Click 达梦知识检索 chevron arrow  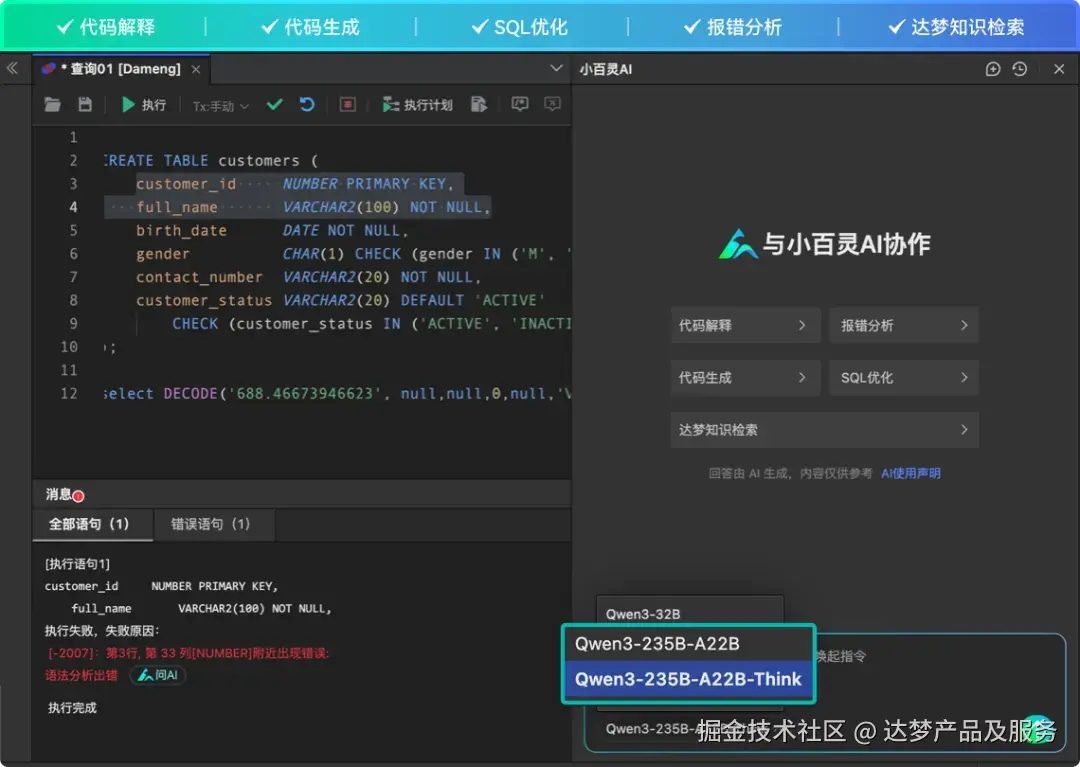pos(964,430)
